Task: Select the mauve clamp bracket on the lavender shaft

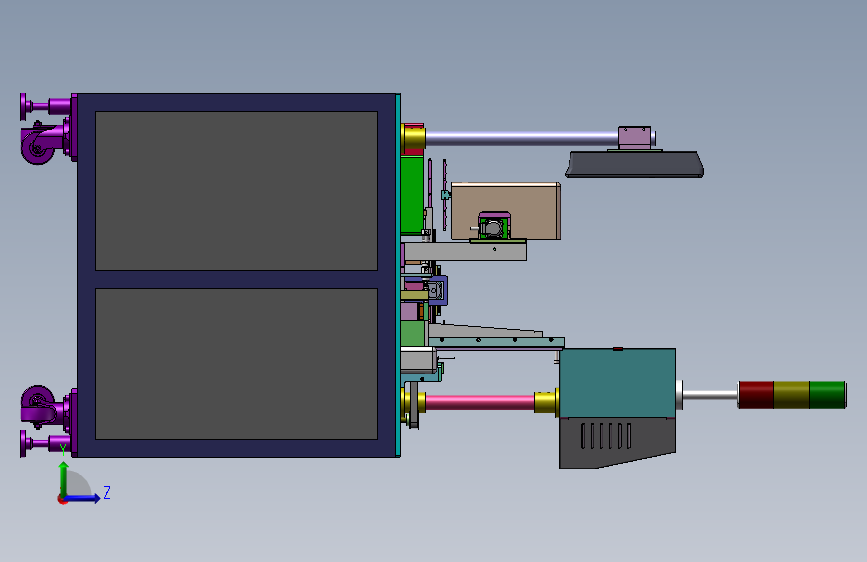Action: [634, 138]
